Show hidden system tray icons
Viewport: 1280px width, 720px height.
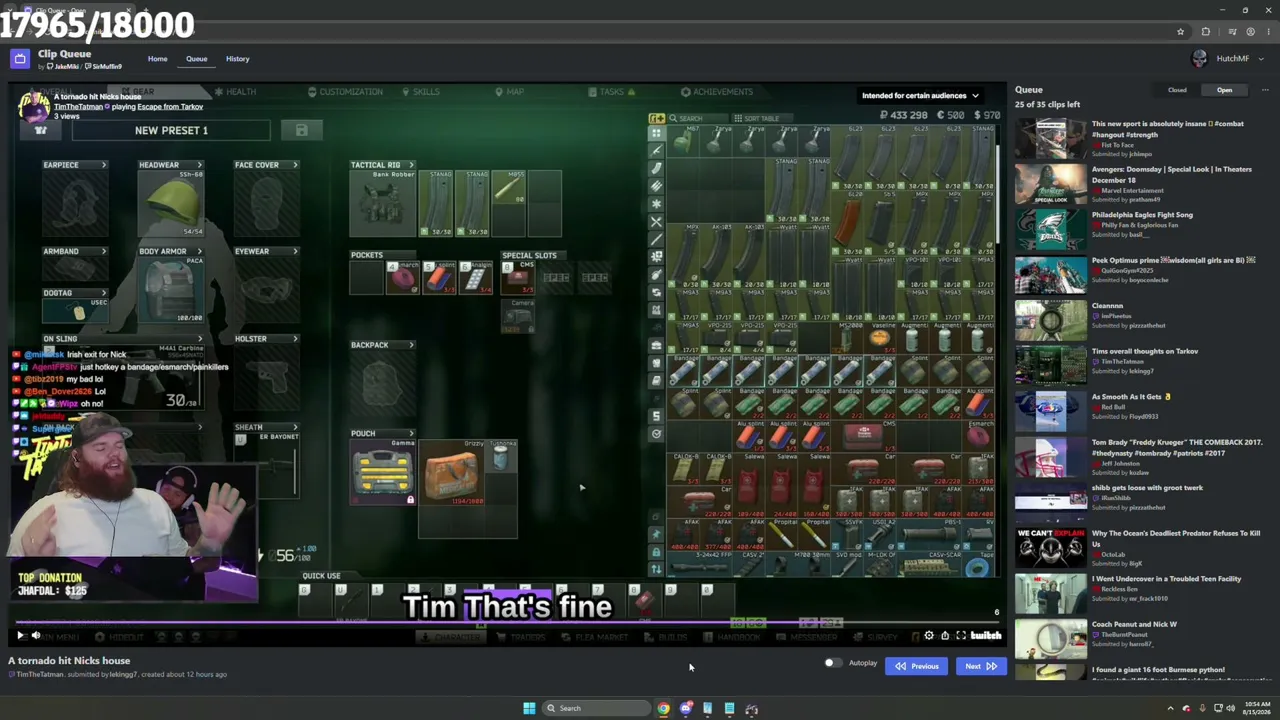[x=1170, y=708]
